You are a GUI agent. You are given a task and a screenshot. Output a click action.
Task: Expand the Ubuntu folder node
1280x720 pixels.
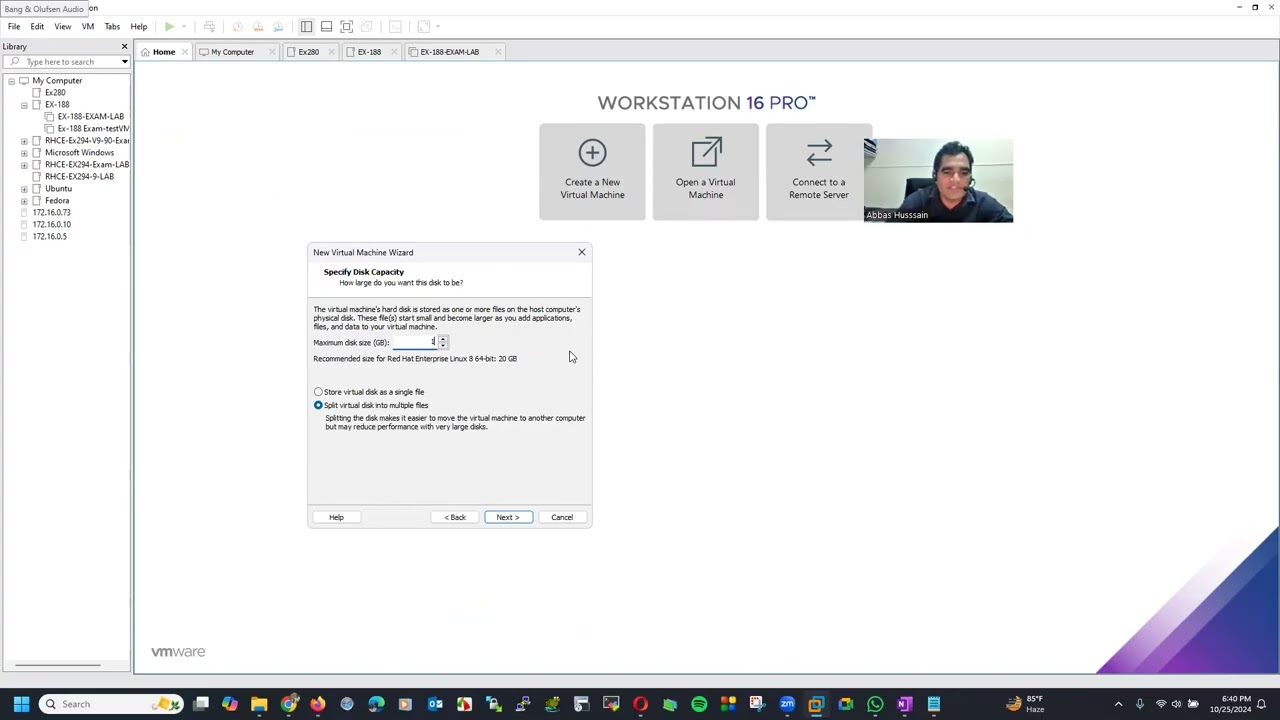(24, 189)
